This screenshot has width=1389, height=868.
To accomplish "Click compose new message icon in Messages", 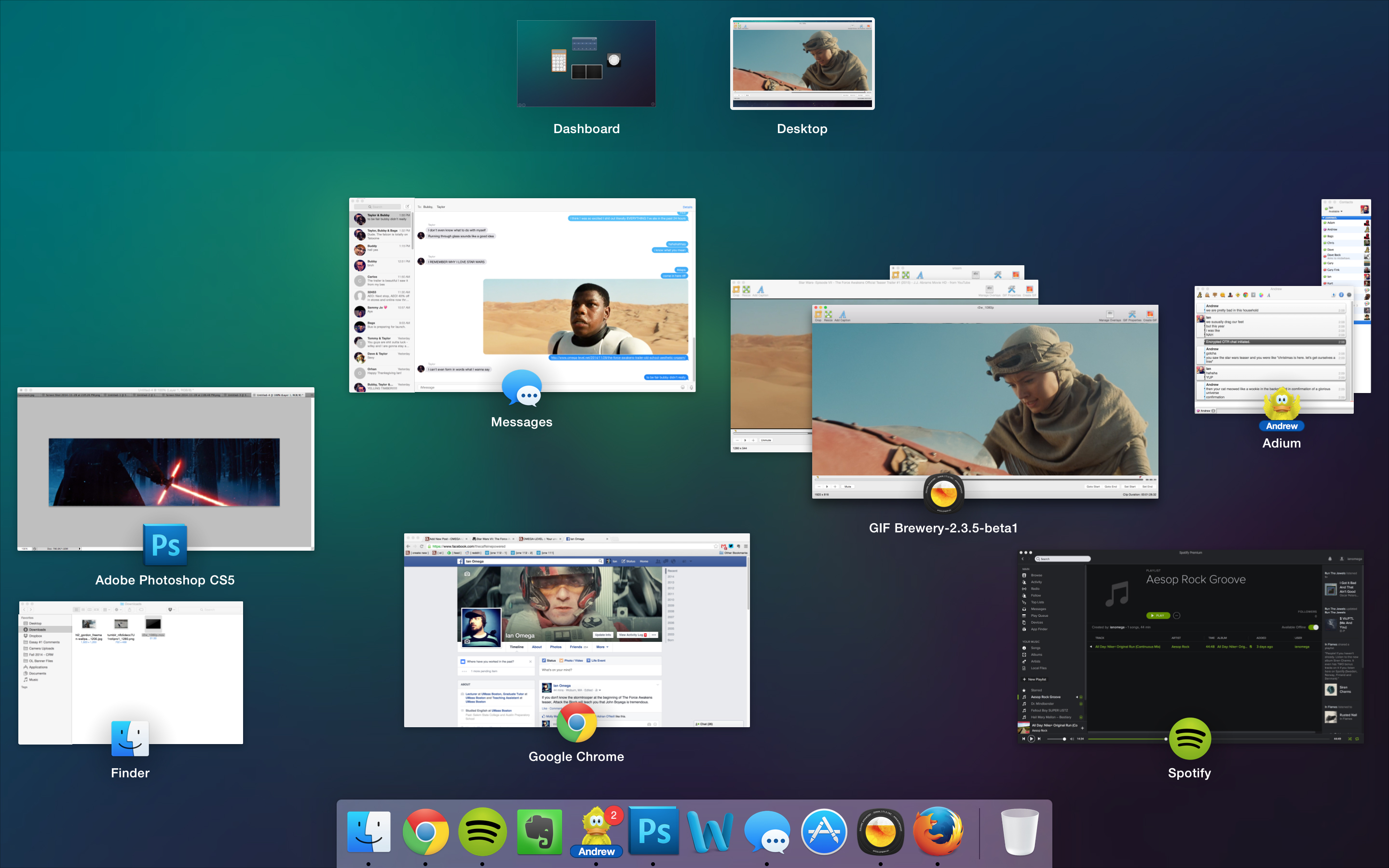I will [408, 207].
